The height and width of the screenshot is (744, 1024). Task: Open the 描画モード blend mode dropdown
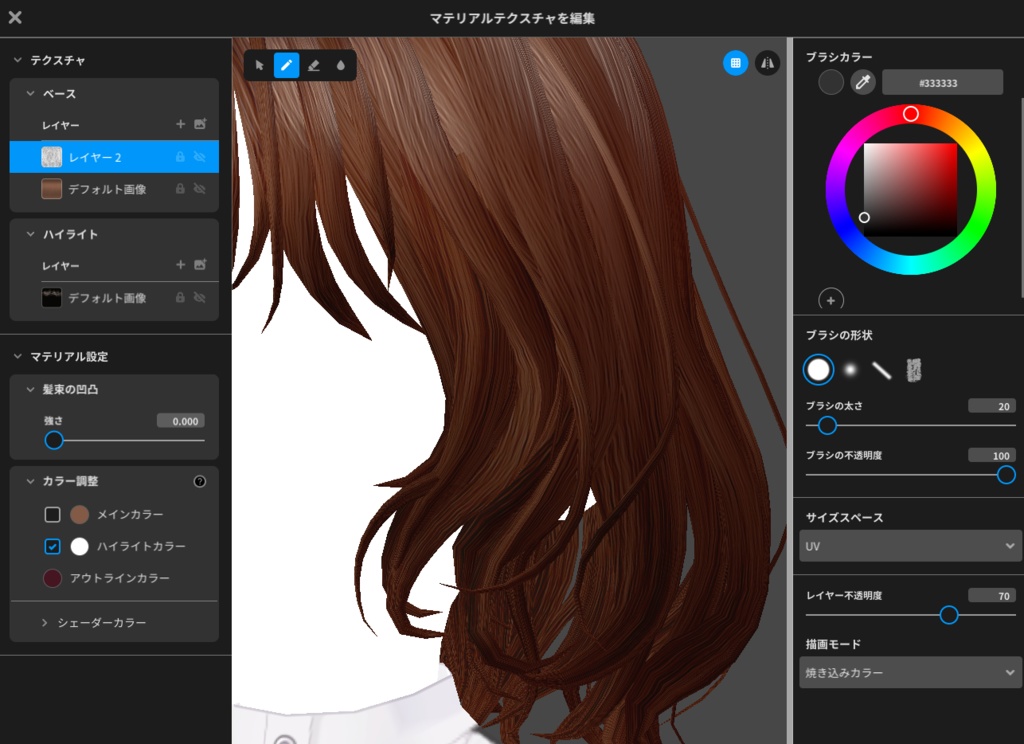pyautogui.click(x=910, y=672)
